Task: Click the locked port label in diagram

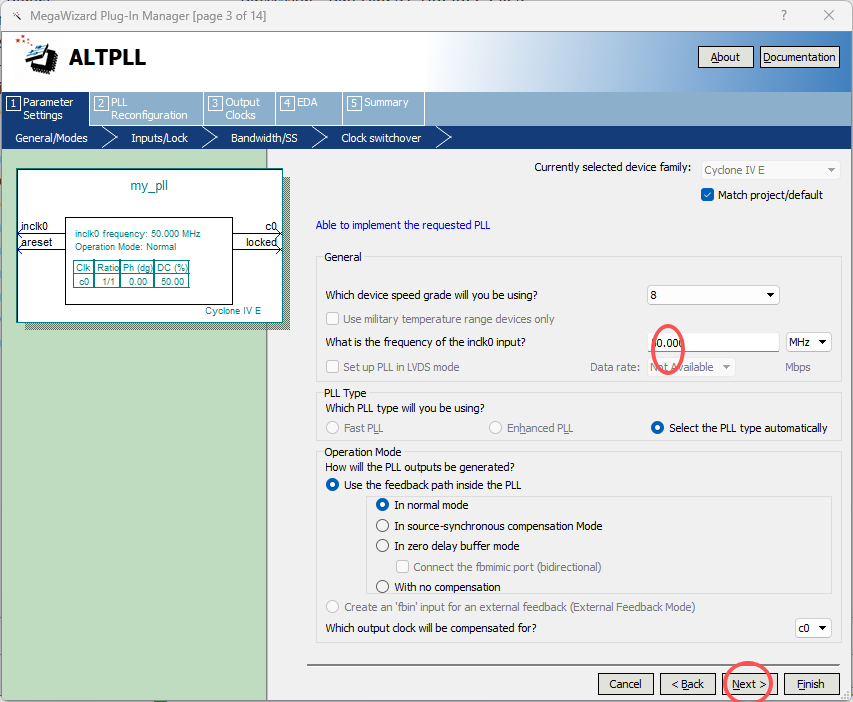Action: pos(261,242)
